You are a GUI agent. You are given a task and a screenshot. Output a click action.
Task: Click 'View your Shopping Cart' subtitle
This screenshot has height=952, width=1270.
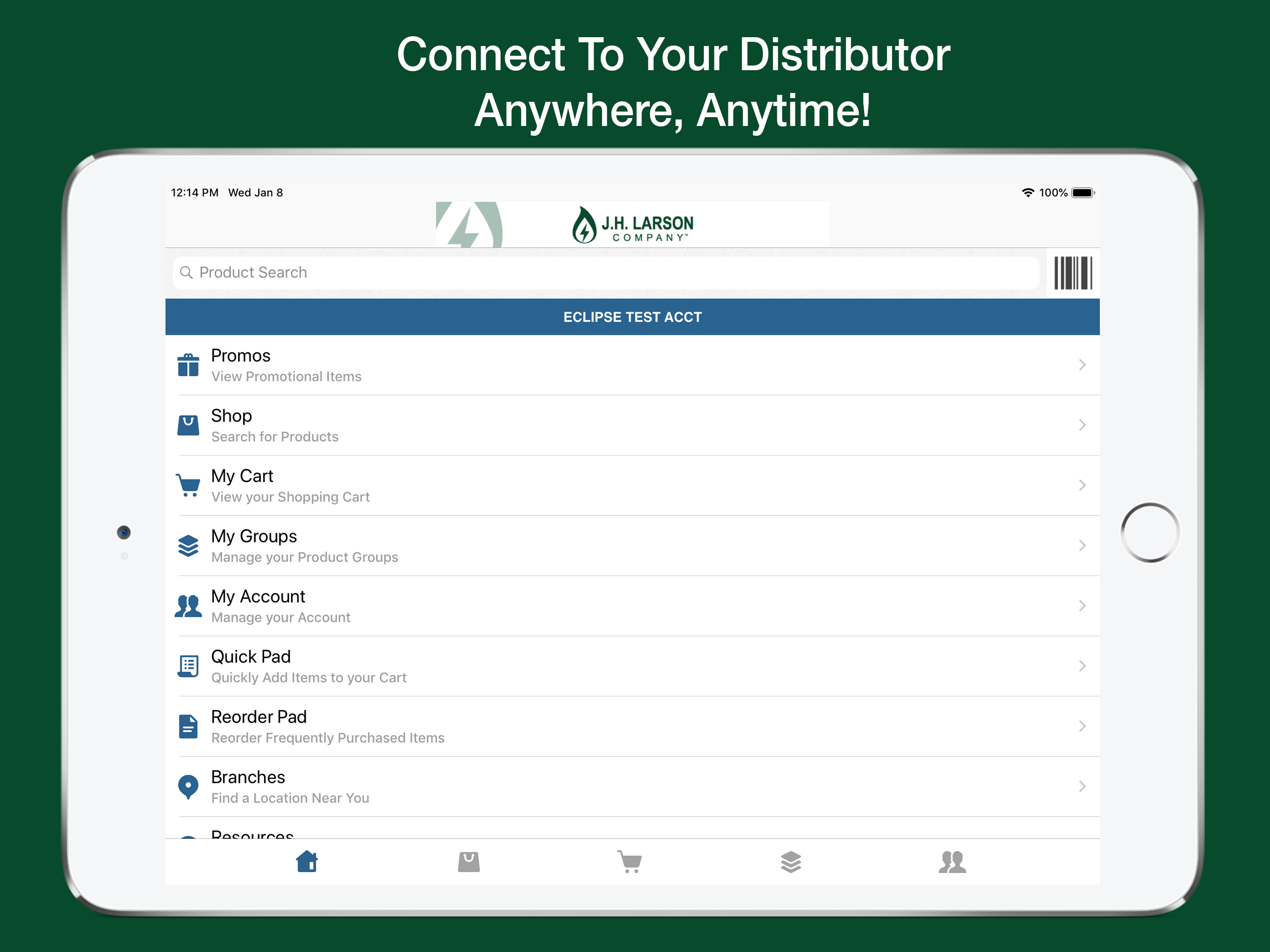tap(291, 497)
